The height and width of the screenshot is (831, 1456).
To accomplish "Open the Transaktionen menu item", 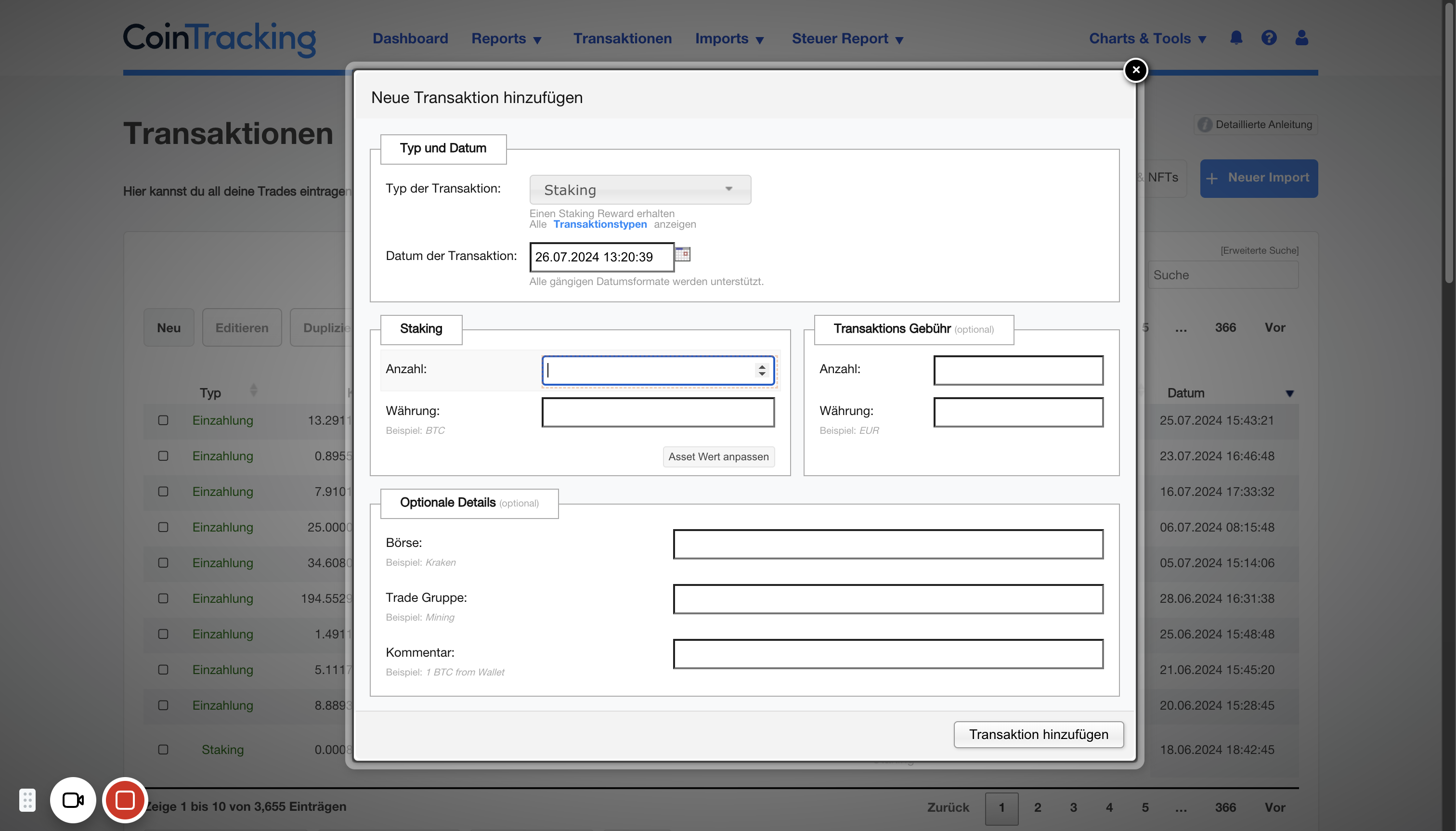I will tap(622, 38).
